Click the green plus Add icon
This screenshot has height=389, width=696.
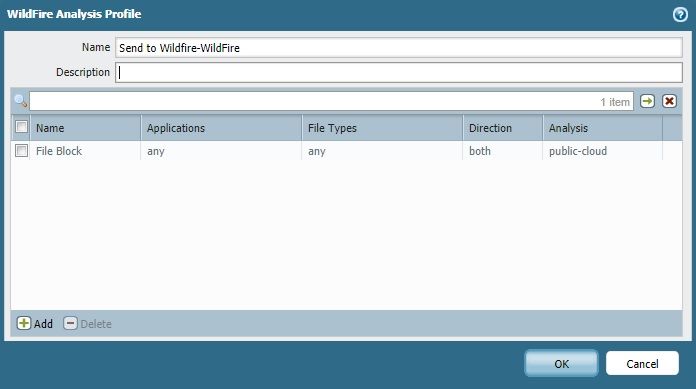point(24,323)
